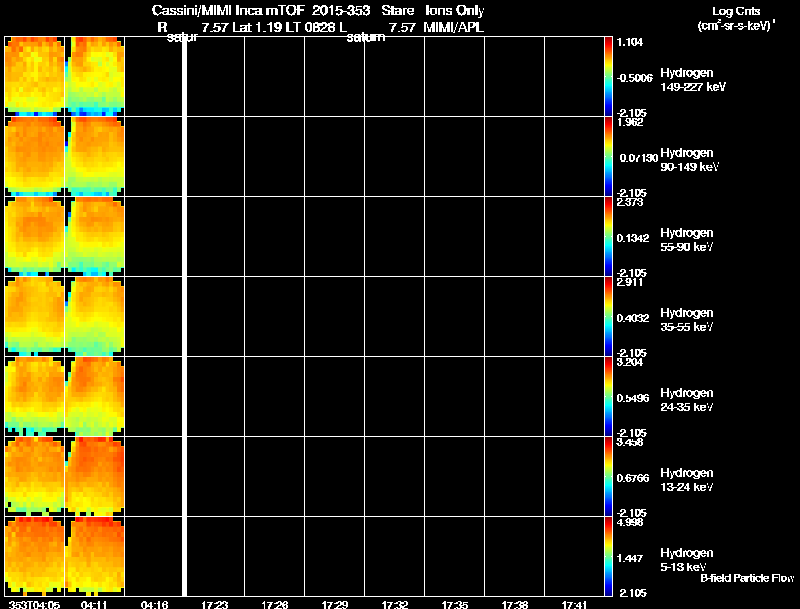Click the 04:11 image in the 35-55 keV row
The image size is (800, 609).
(95, 317)
